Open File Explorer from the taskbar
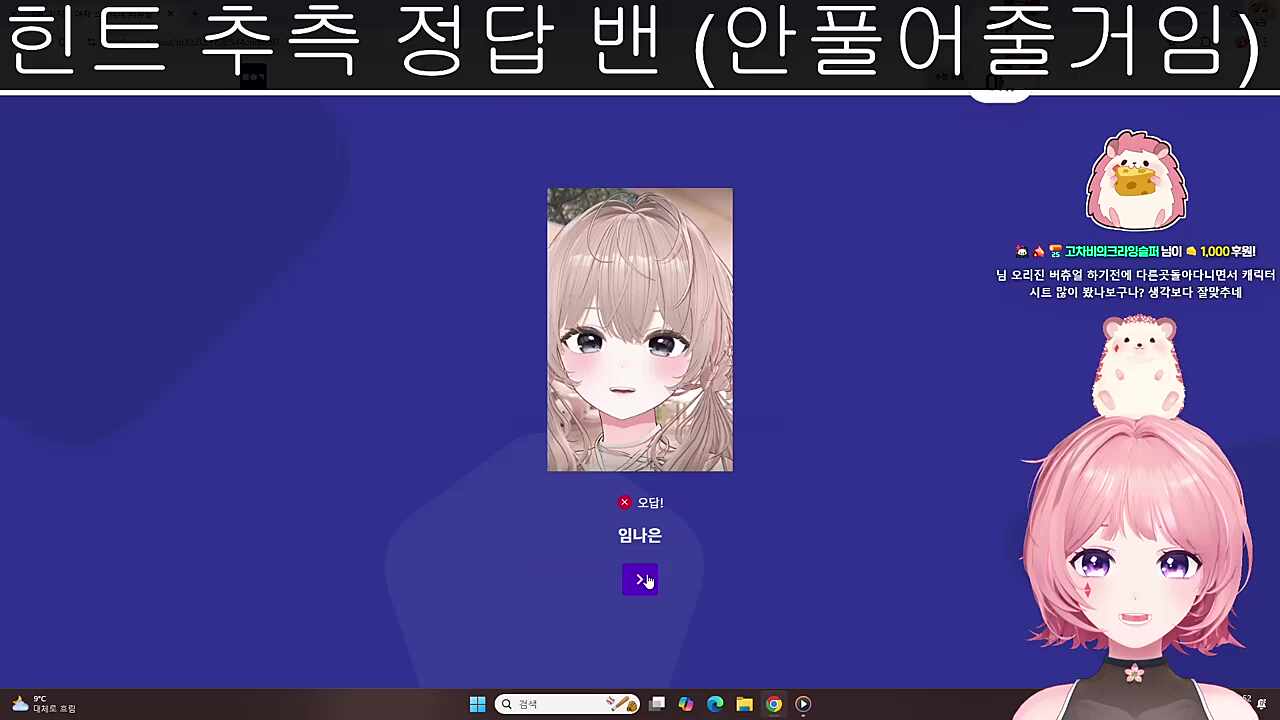 [744, 704]
